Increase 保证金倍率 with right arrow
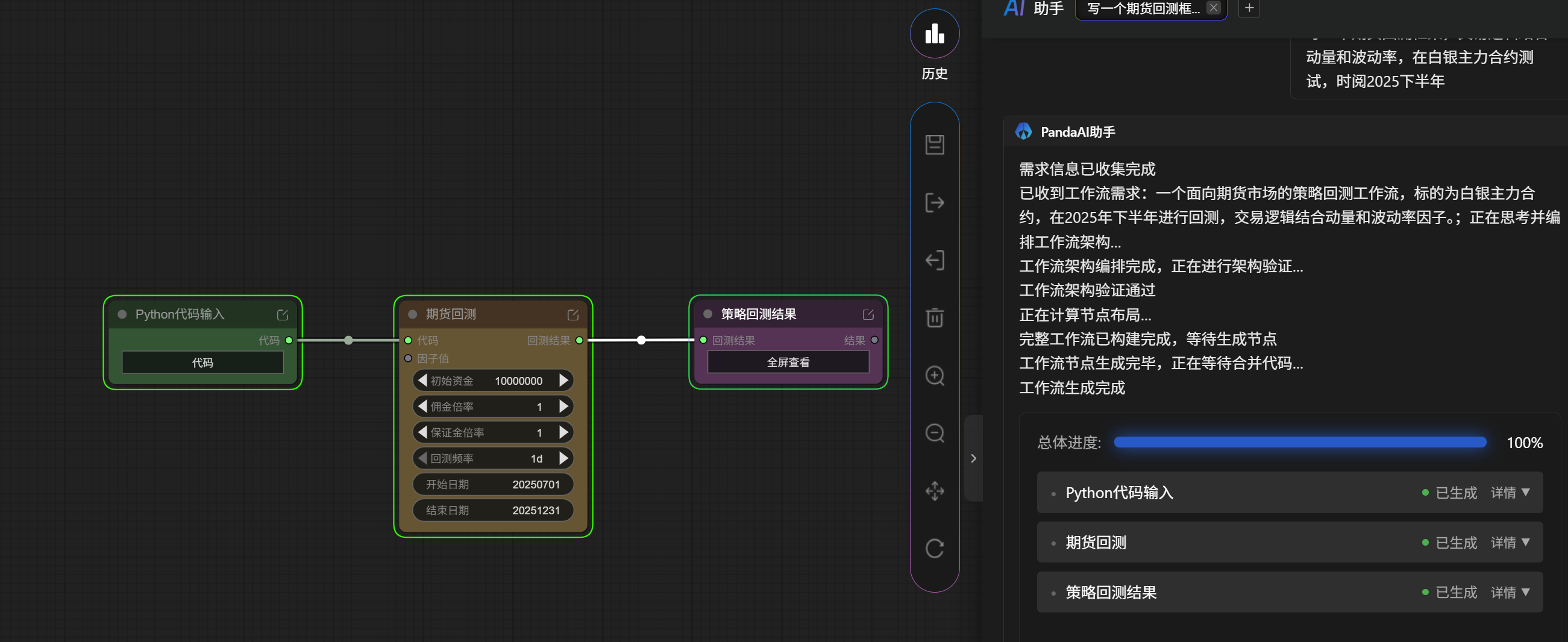The height and width of the screenshot is (642, 1568). pos(563,432)
